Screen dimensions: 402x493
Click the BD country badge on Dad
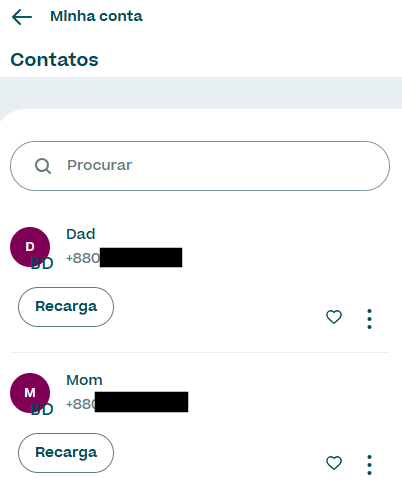coord(42,263)
